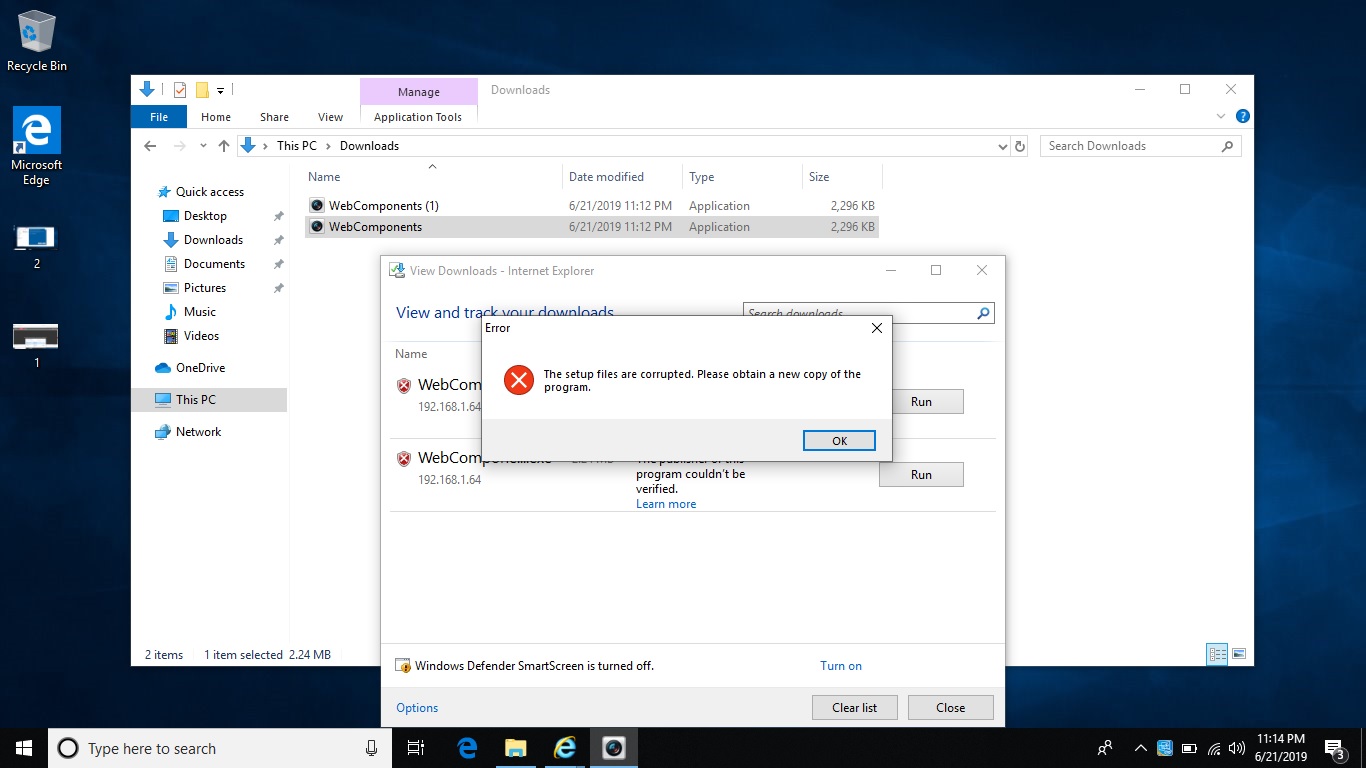Expand the ribbon with the chevron arrow
Screen dimensions: 1366x768
click(1221, 117)
